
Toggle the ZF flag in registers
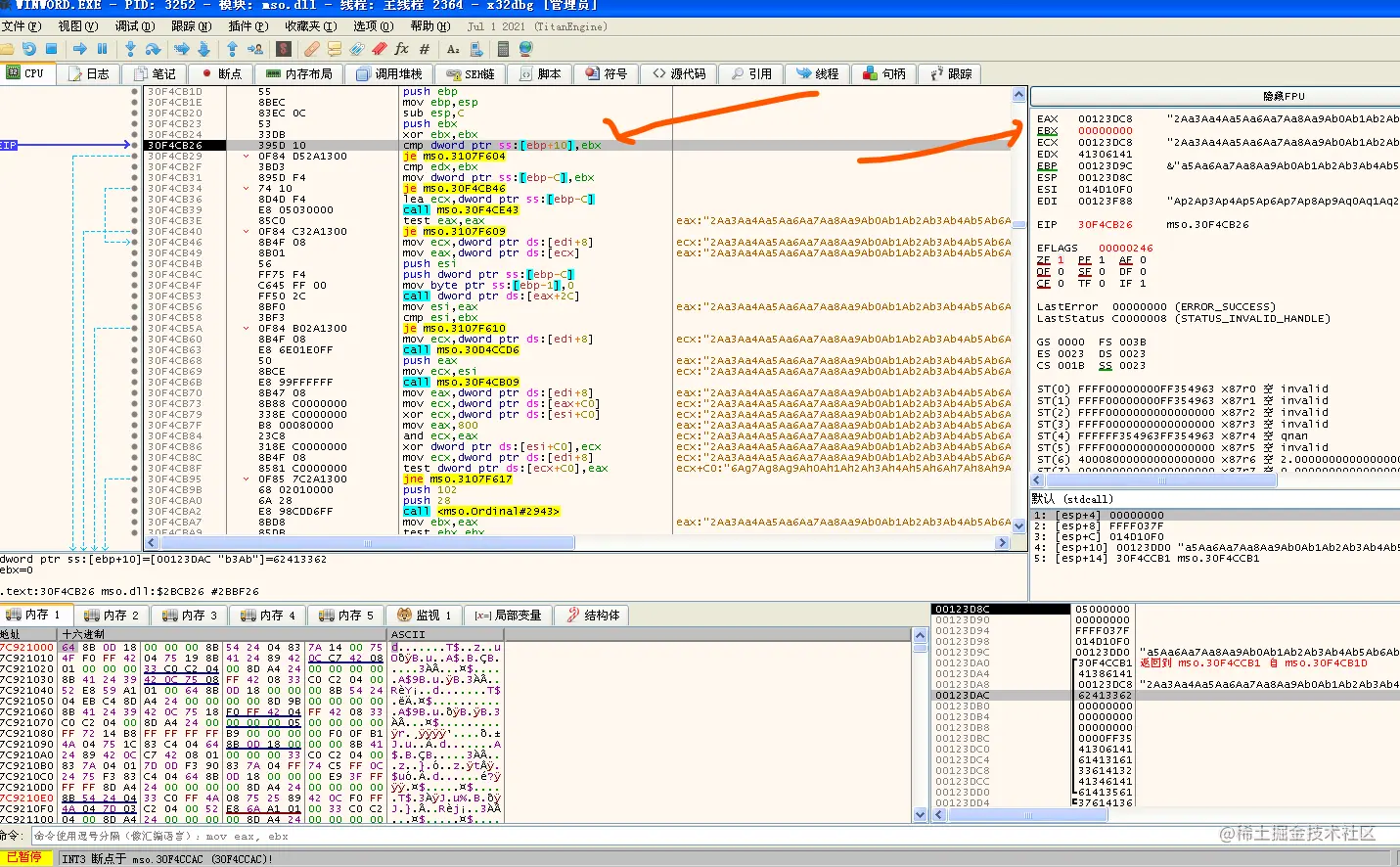[1049, 259]
